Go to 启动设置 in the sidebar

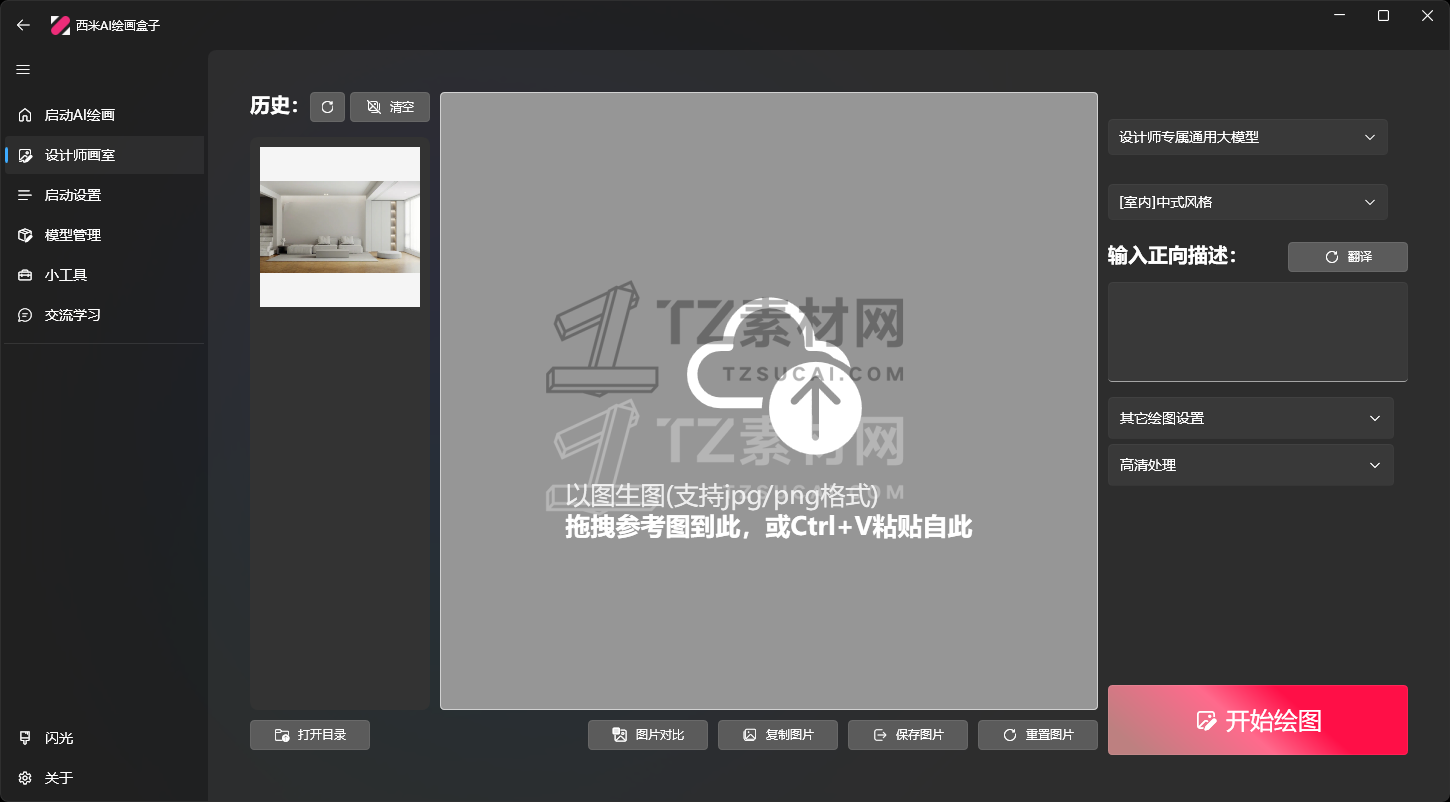click(104, 195)
